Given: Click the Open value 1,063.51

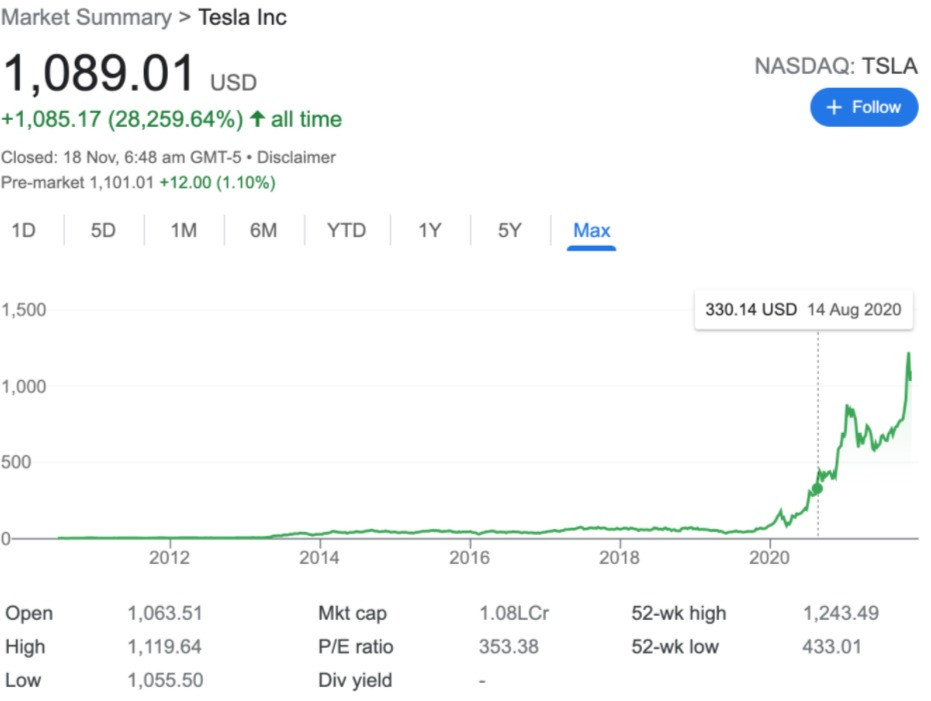Looking at the screenshot, I should pos(165,613).
